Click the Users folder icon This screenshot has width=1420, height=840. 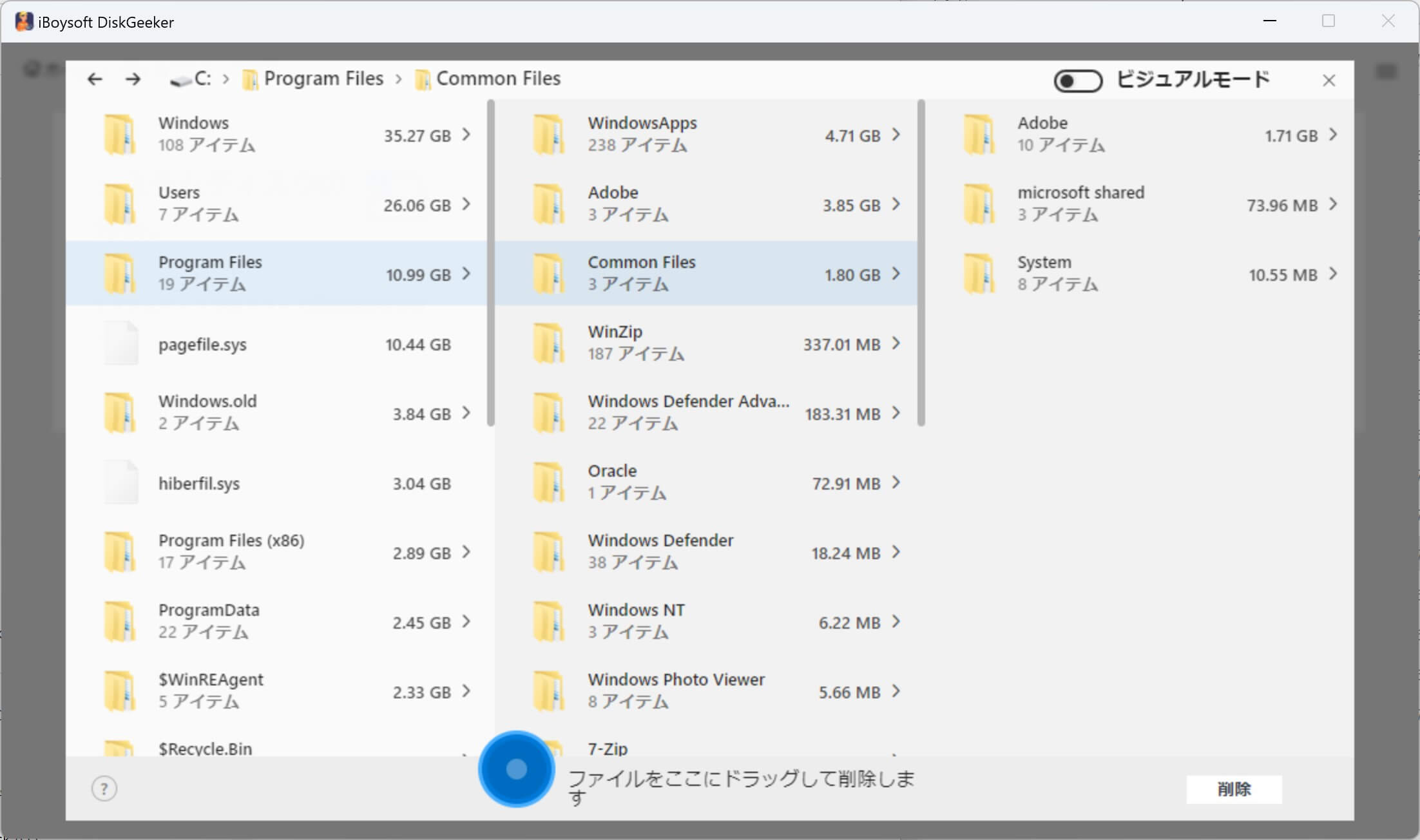[x=120, y=204]
